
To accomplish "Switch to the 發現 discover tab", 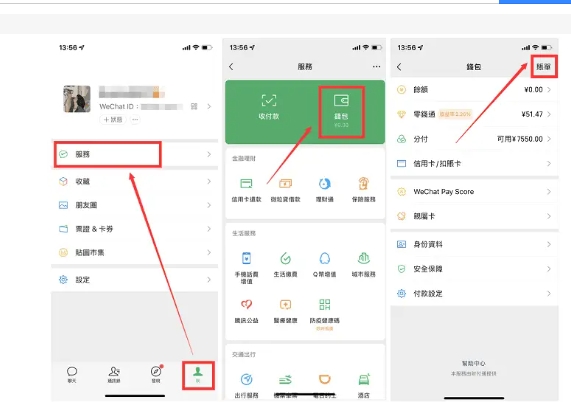I will pos(156,374).
